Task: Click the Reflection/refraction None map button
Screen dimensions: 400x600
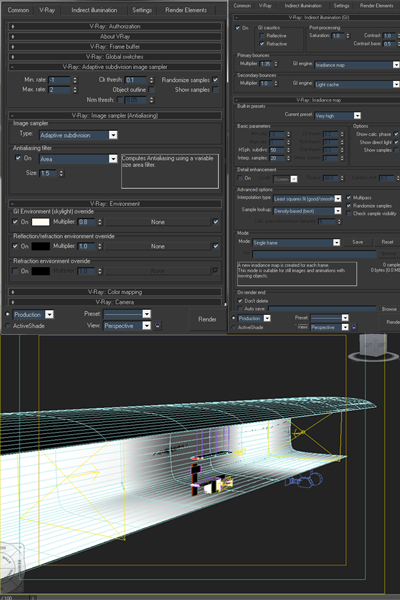Action: click(x=158, y=246)
